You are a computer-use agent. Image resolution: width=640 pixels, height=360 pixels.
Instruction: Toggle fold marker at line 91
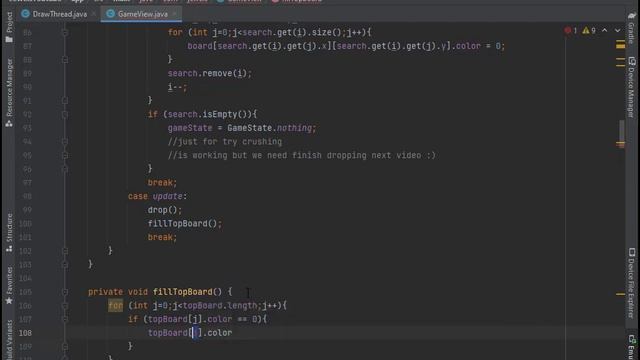pyautogui.click(x=65, y=100)
